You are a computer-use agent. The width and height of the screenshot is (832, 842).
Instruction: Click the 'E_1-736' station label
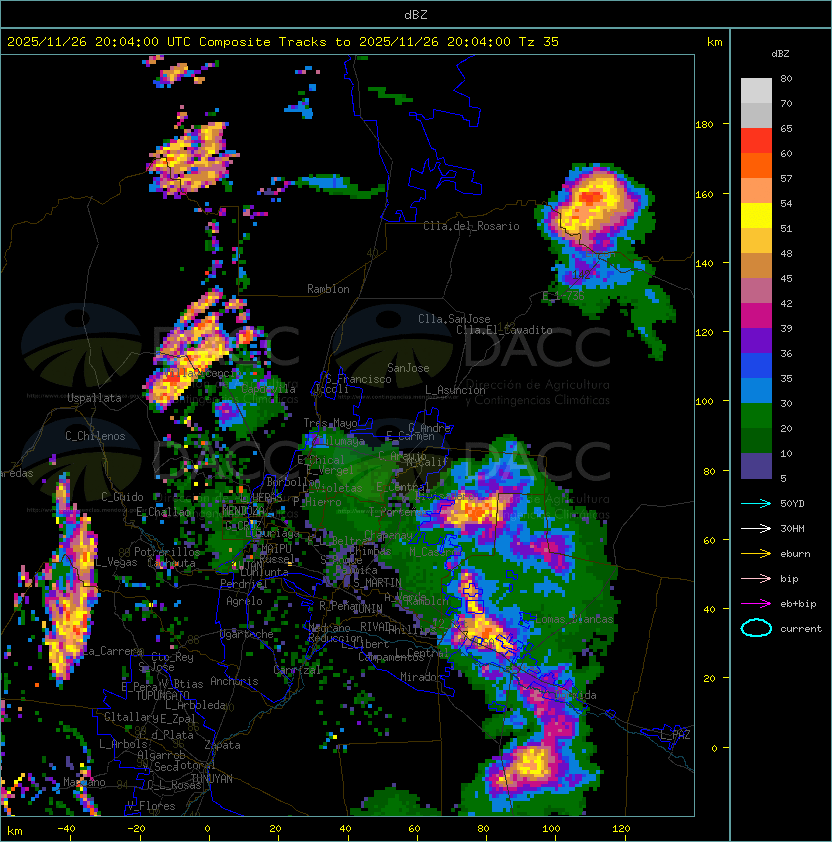click(563, 296)
